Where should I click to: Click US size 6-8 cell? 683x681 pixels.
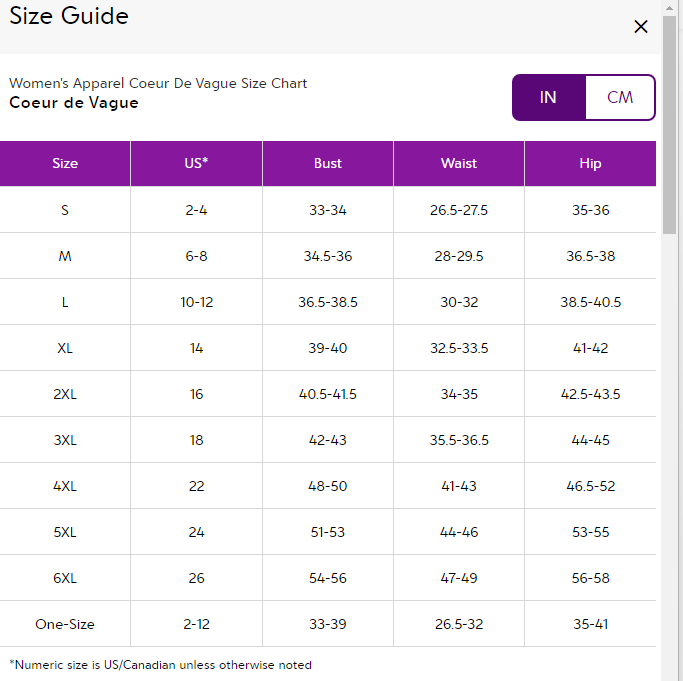point(196,256)
